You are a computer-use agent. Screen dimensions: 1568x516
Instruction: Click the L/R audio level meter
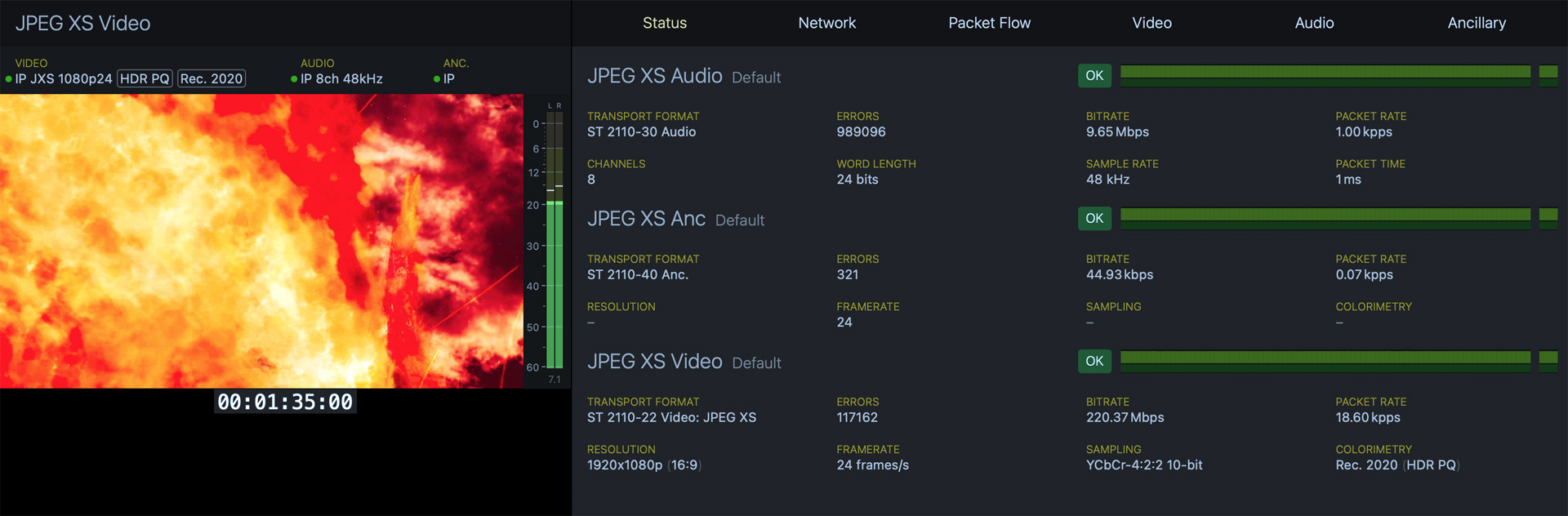555,240
